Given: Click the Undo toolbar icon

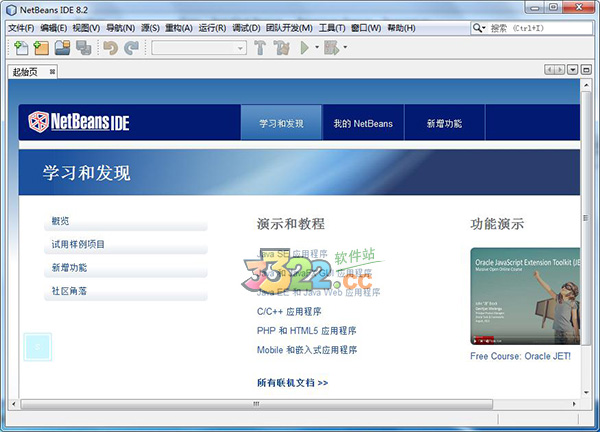Looking at the screenshot, I should (x=111, y=48).
